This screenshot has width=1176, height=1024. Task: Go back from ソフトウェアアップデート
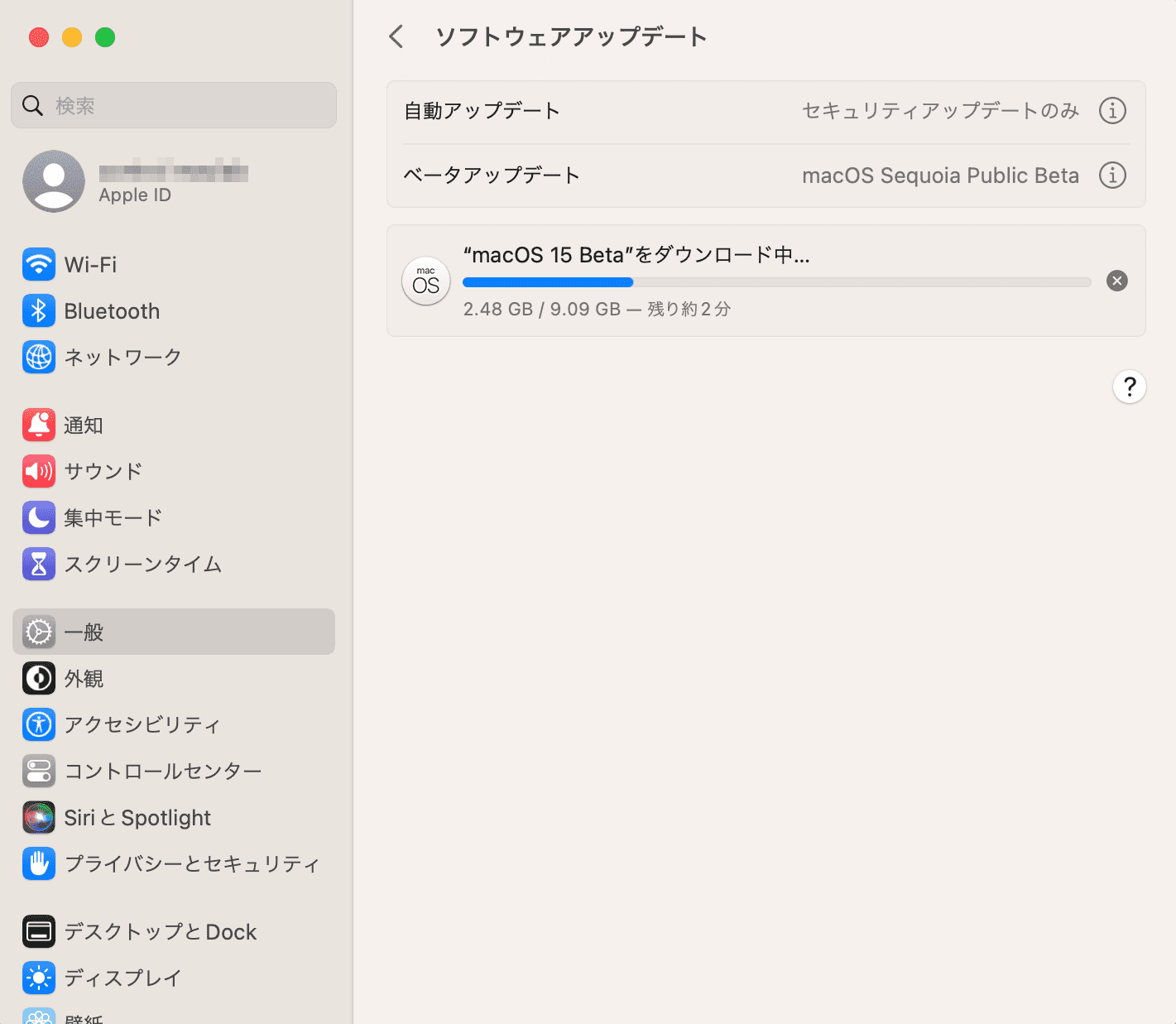(396, 36)
